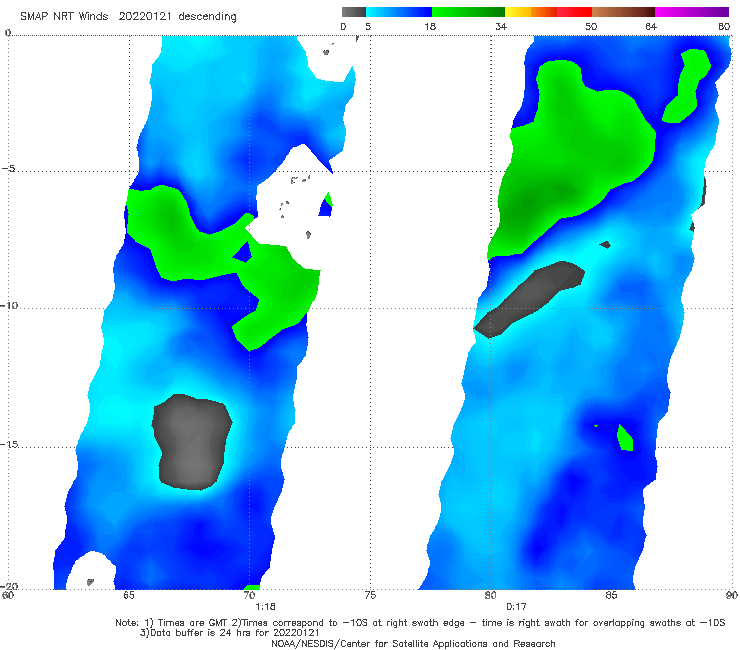
Task: Click the gray 0-5 segment of the color bar
Action: [353, 12]
